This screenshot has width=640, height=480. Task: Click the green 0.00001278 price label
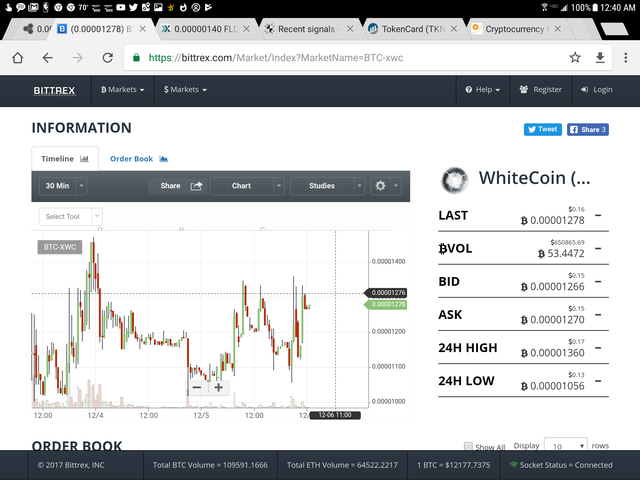tap(386, 304)
